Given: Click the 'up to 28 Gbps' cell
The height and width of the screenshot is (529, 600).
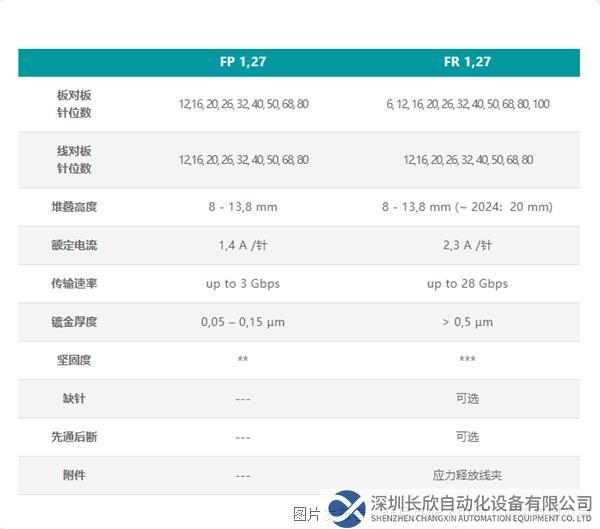Looking at the screenshot, I should 467,284.
